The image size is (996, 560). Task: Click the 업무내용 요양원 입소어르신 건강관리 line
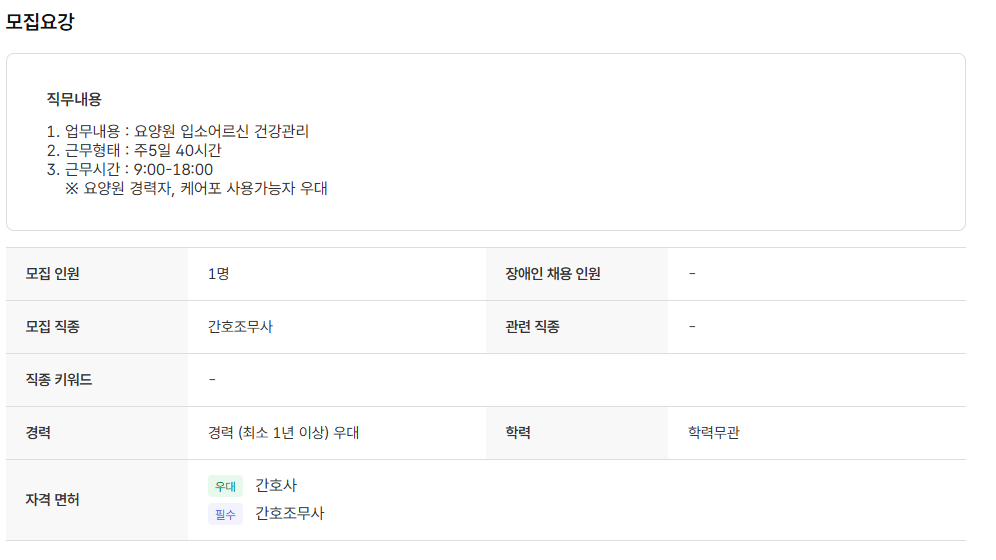(x=178, y=132)
